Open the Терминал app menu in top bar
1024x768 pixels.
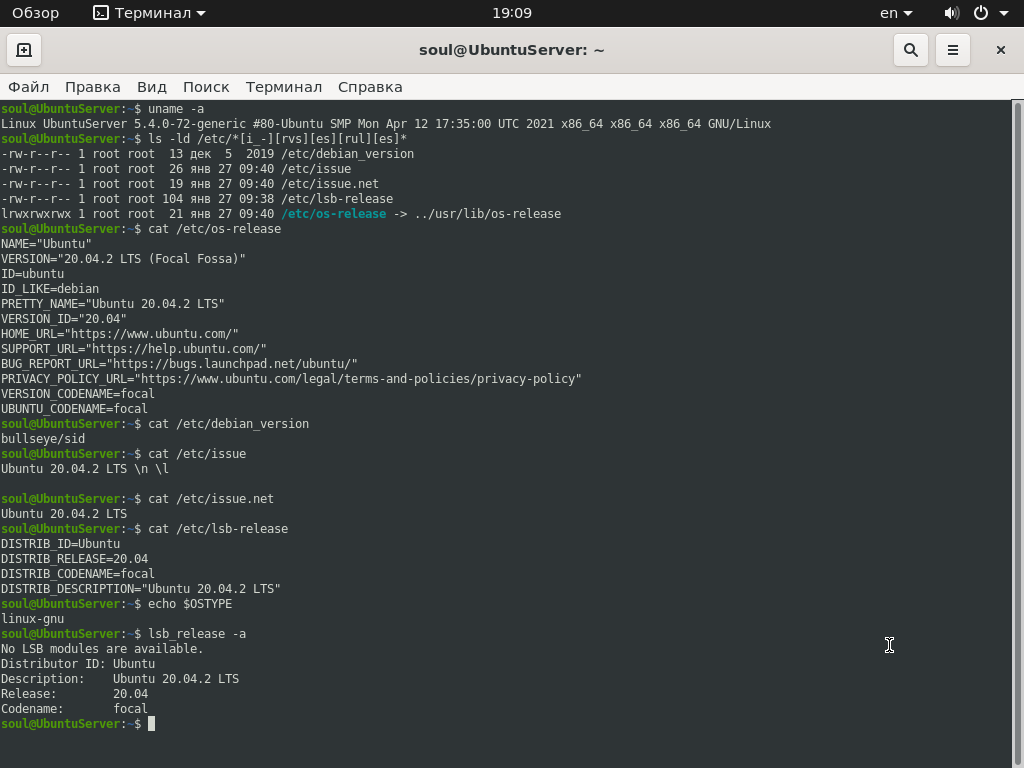[150, 13]
